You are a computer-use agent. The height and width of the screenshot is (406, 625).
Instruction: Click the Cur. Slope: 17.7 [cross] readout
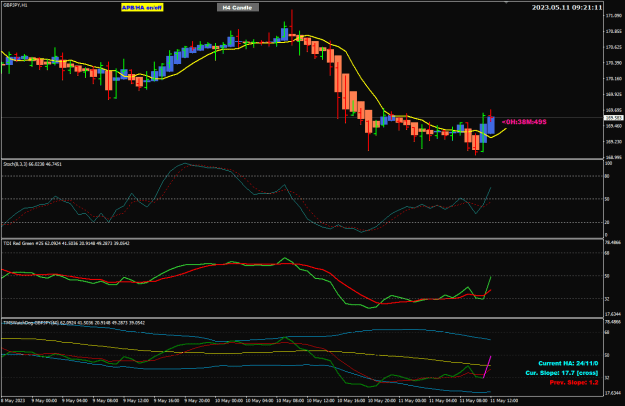[562, 373]
